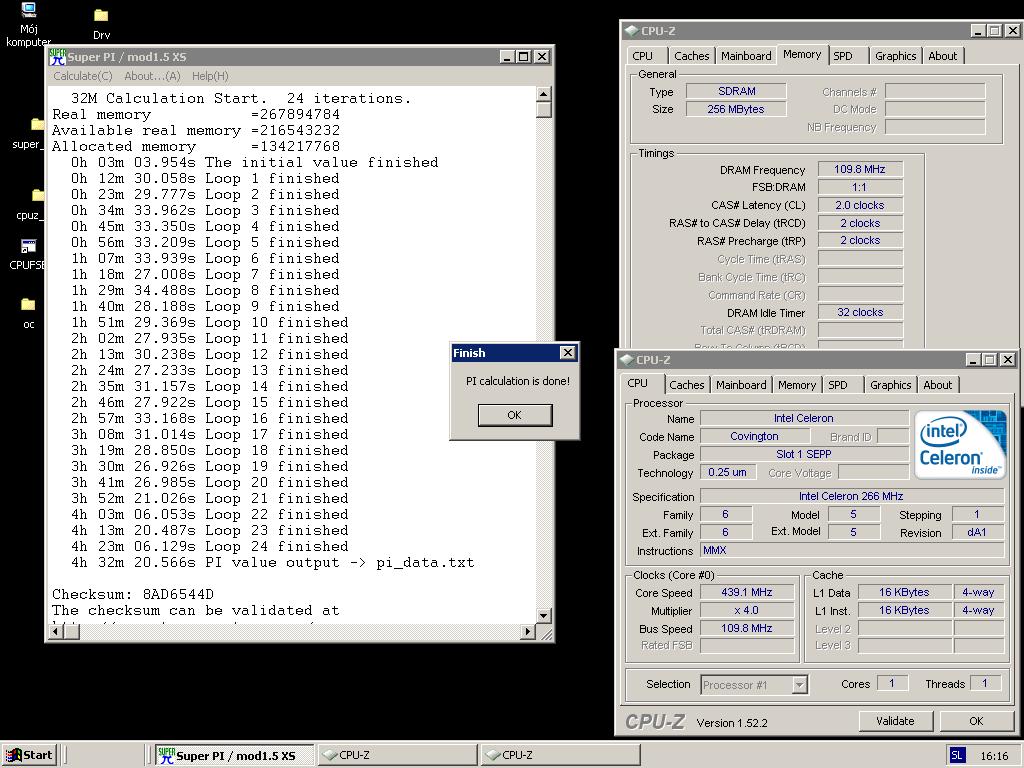Screen dimensions: 1024x768
Task: Open About tab in upper CPU-Z window
Action: point(943,56)
